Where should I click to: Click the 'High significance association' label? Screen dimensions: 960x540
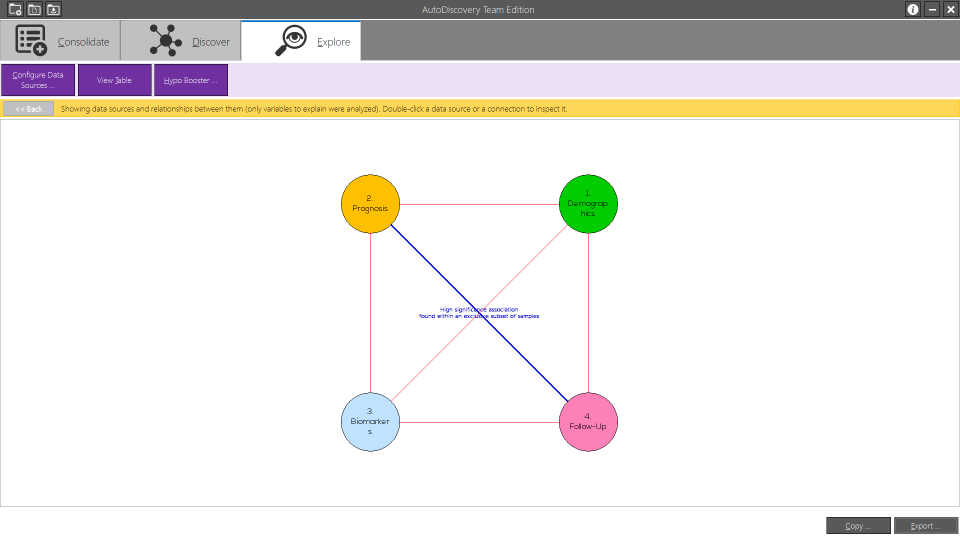479,313
